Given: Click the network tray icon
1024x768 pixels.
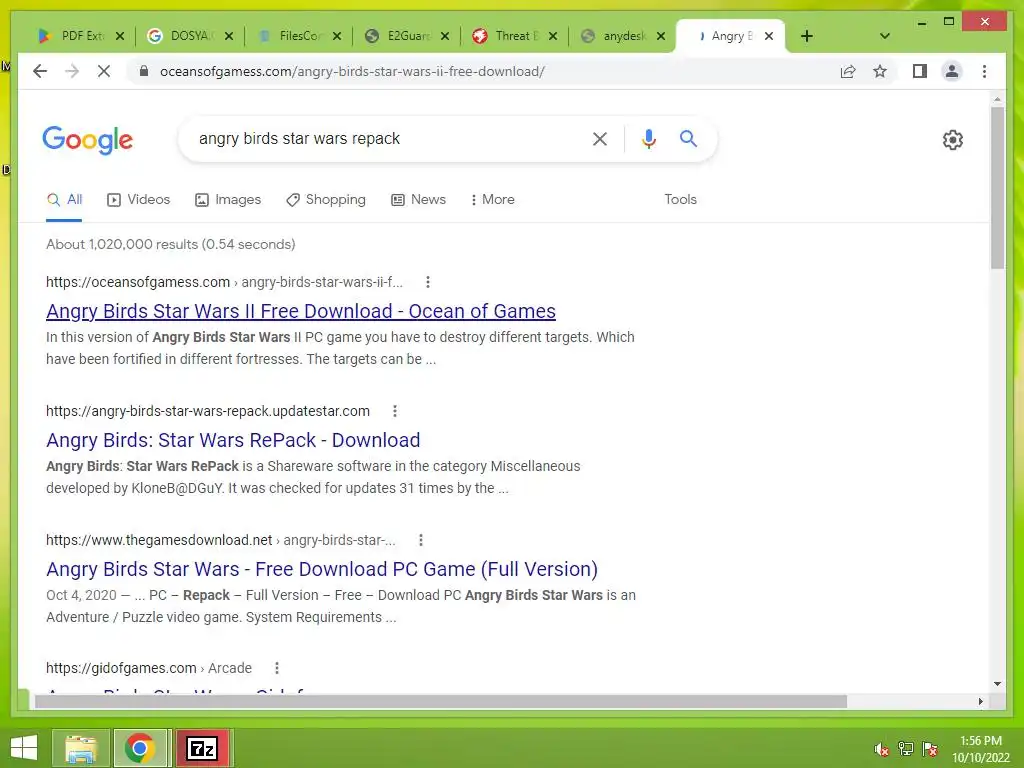Looking at the screenshot, I should coord(906,749).
